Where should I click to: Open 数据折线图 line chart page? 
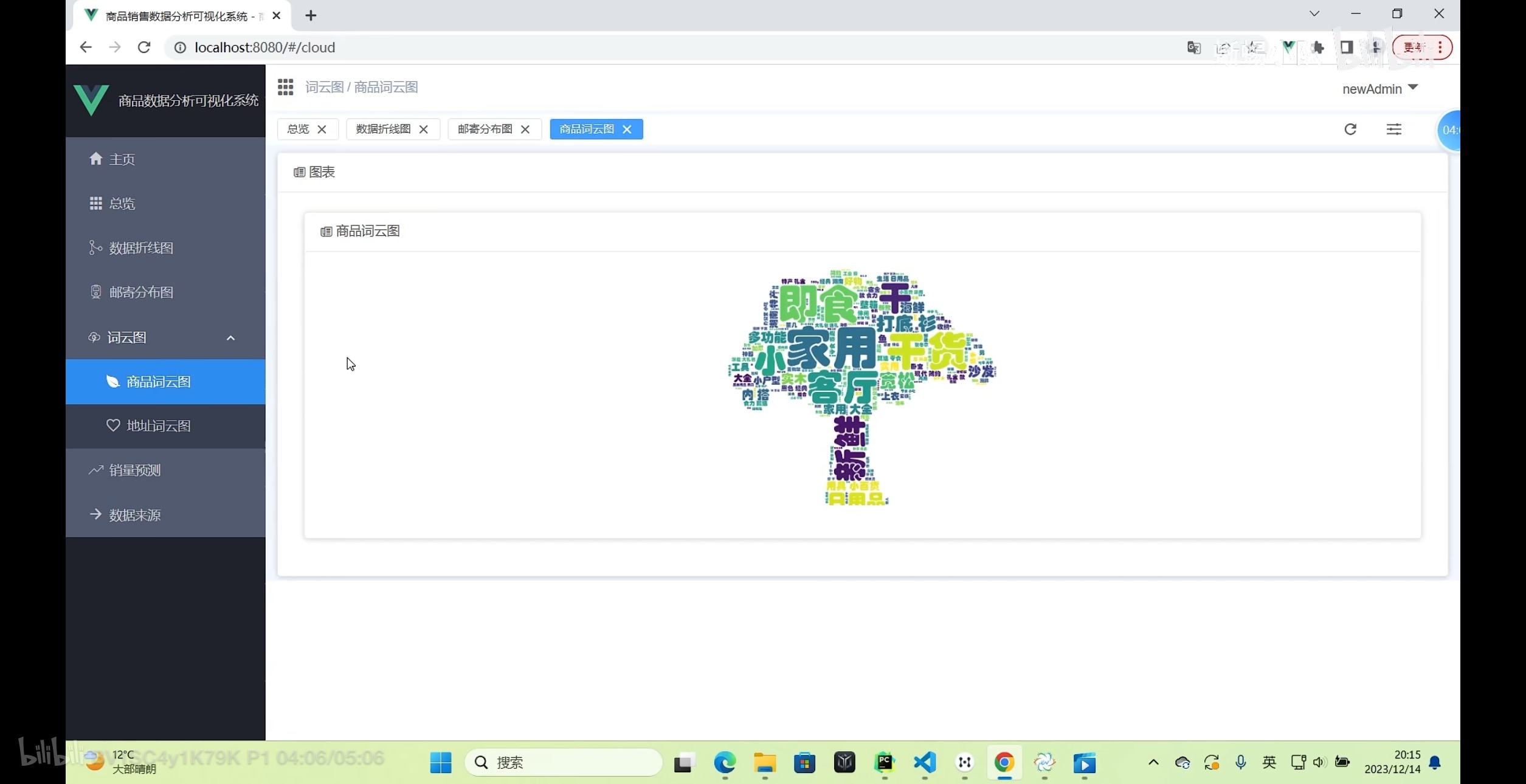point(140,248)
